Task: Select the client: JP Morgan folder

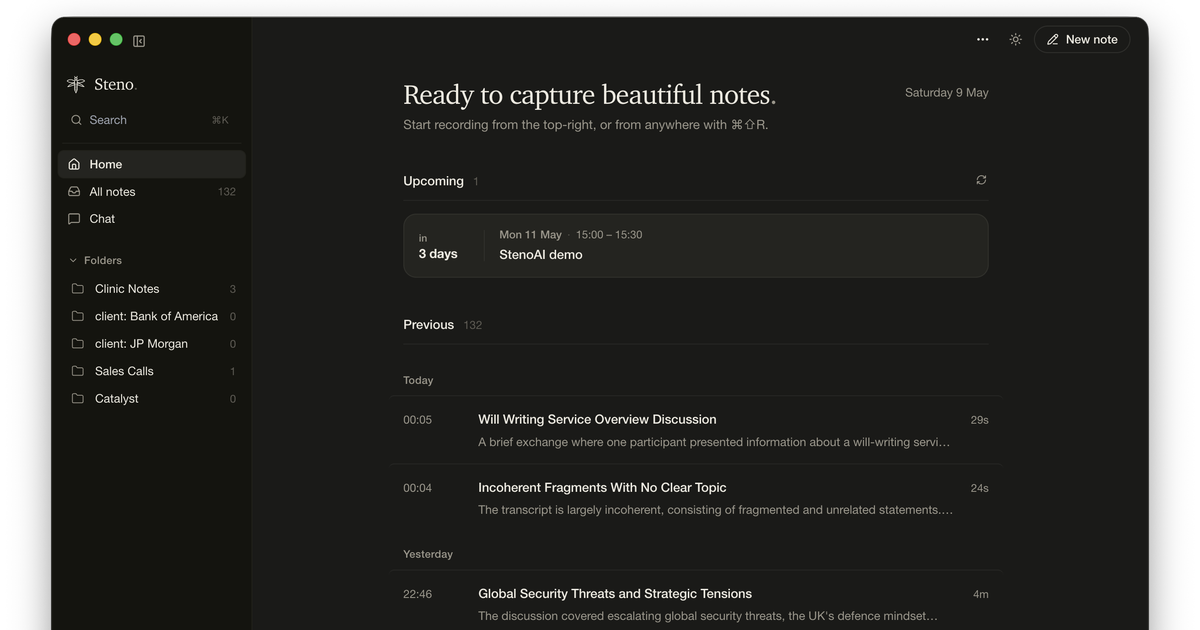Action: (152, 344)
